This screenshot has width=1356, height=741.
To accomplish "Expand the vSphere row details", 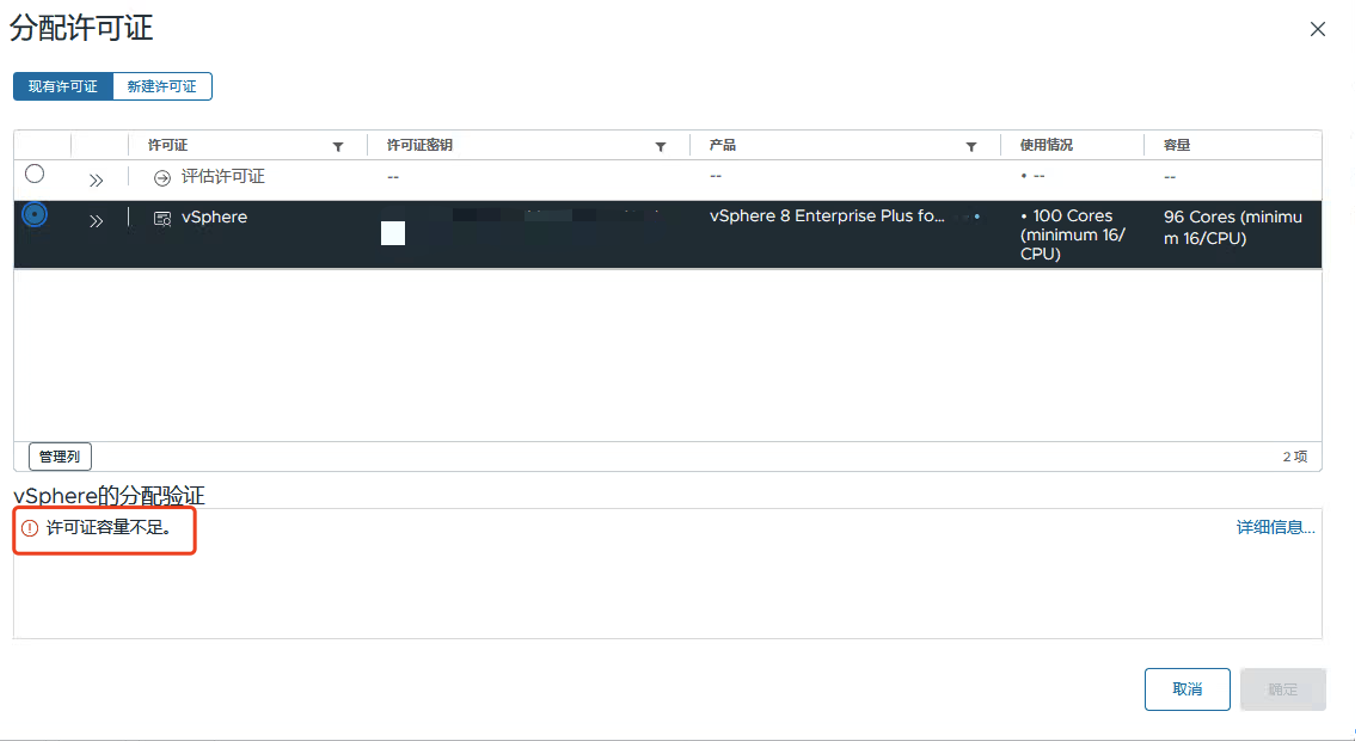I will pyautogui.click(x=96, y=221).
